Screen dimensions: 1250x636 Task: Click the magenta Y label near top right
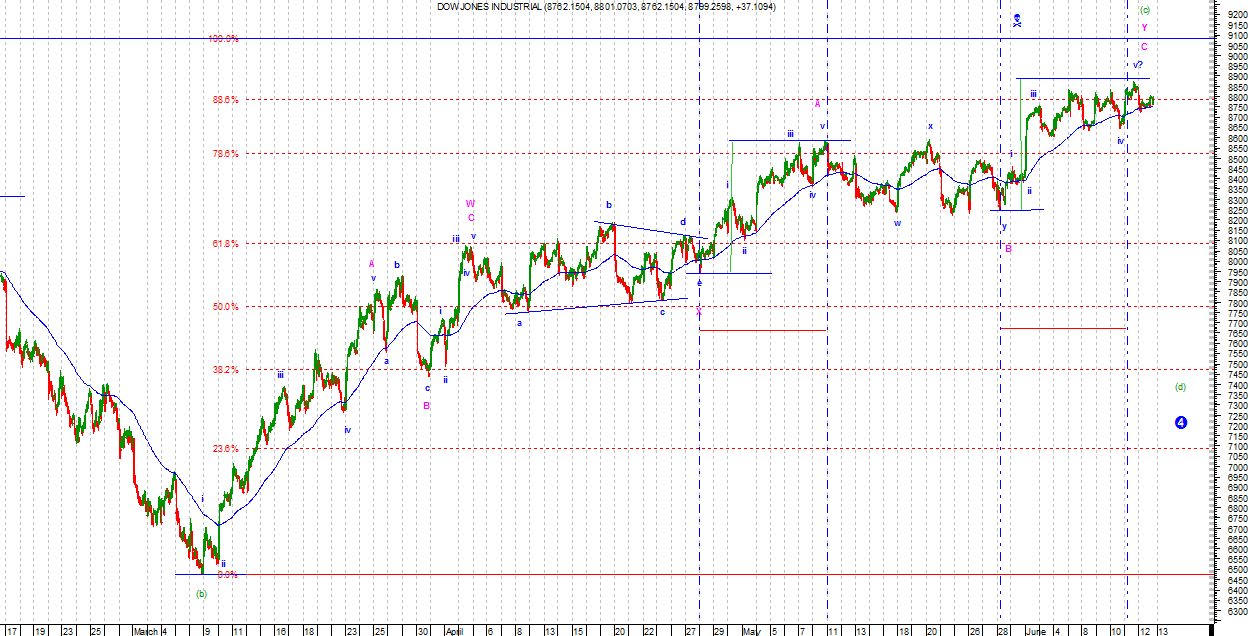coord(1144,28)
